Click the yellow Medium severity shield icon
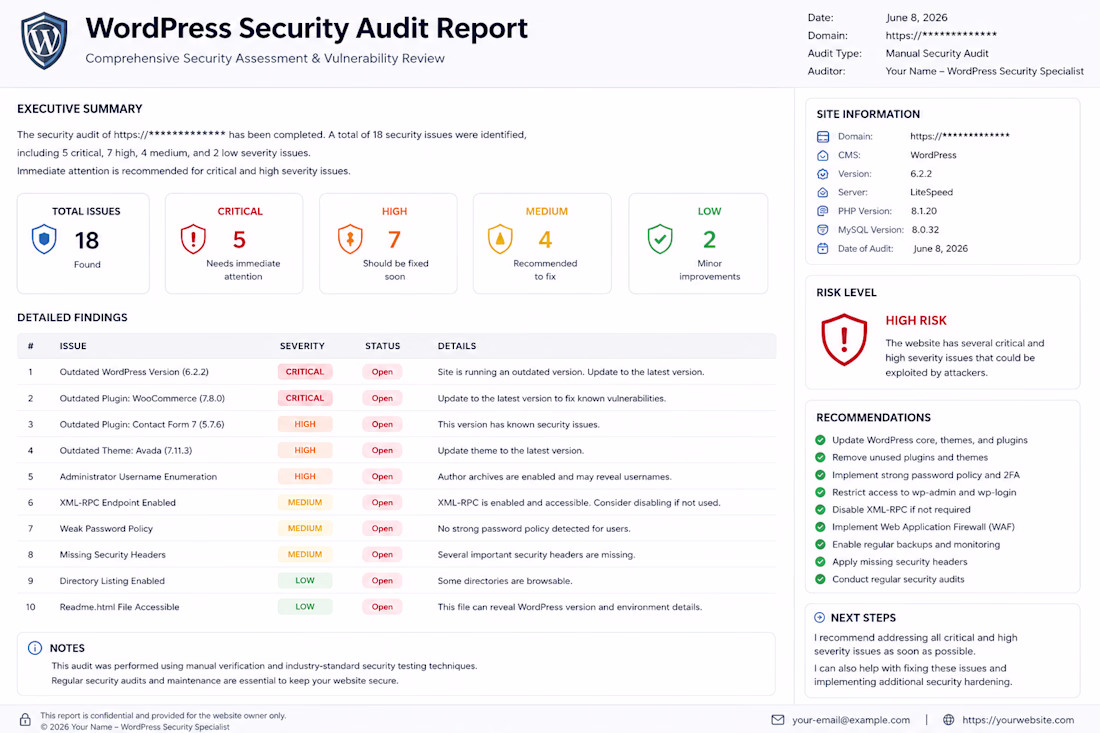The width and height of the screenshot is (1100, 733). point(500,239)
